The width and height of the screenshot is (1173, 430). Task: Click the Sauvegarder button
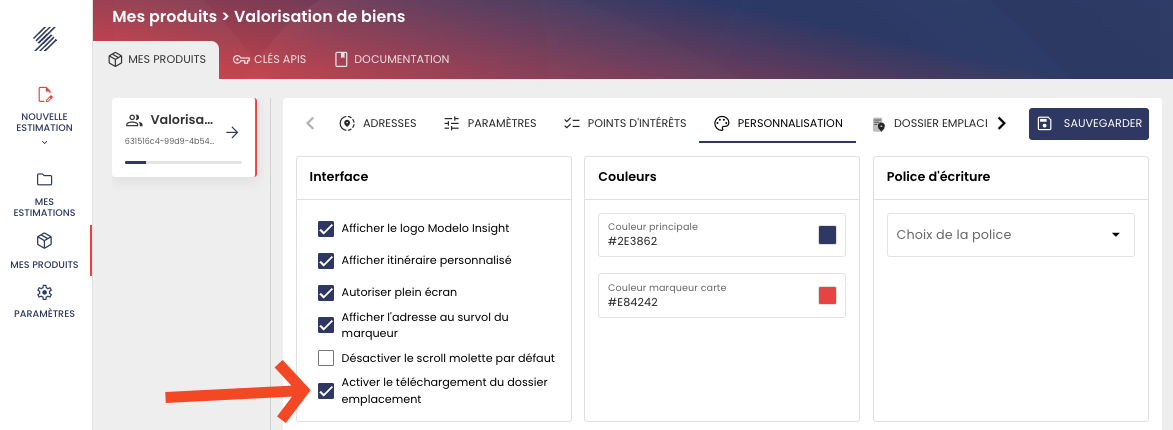(1088, 123)
